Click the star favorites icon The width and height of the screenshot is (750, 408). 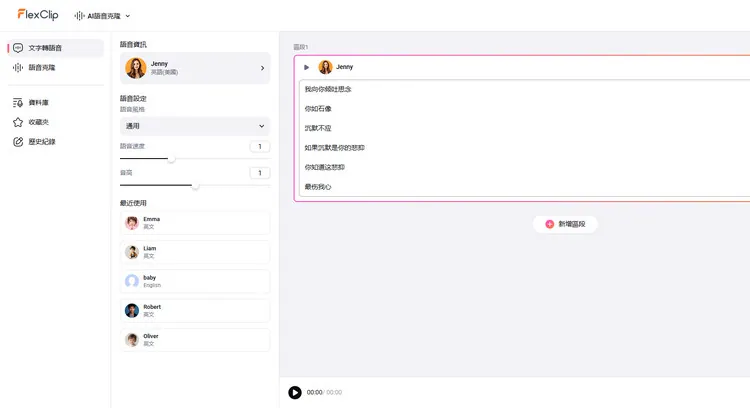pyautogui.click(x=18, y=122)
